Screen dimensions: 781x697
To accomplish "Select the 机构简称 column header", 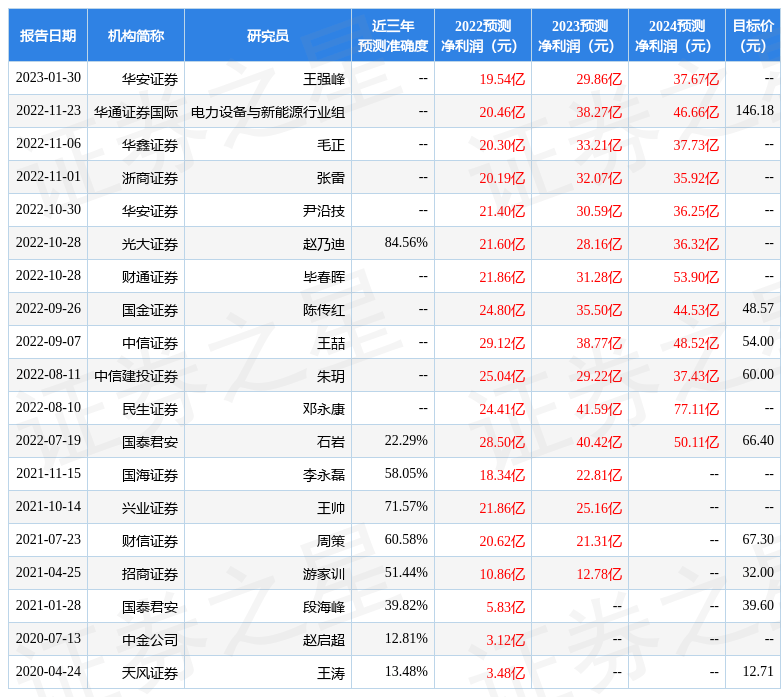I will point(135,36).
